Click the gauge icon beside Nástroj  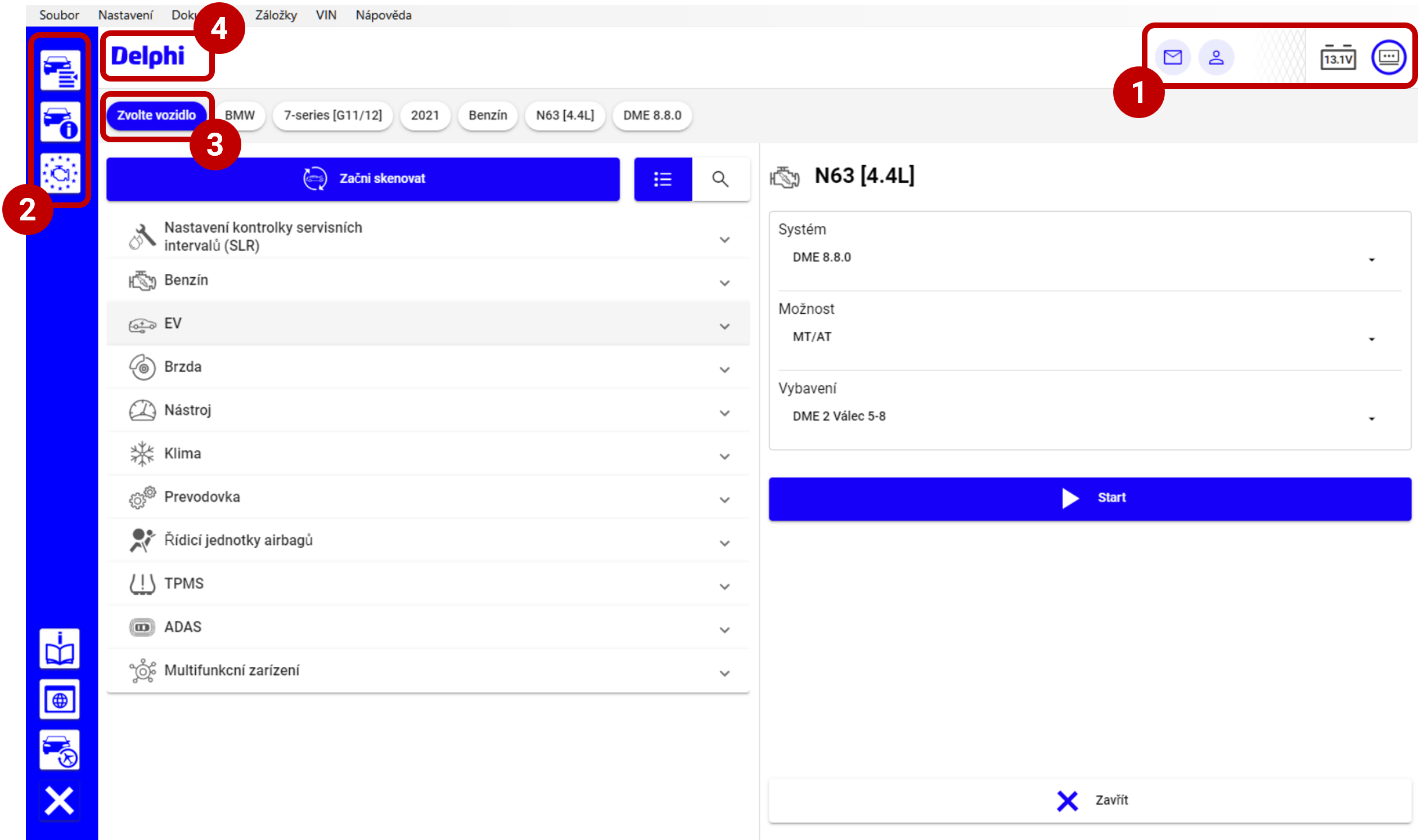142,410
